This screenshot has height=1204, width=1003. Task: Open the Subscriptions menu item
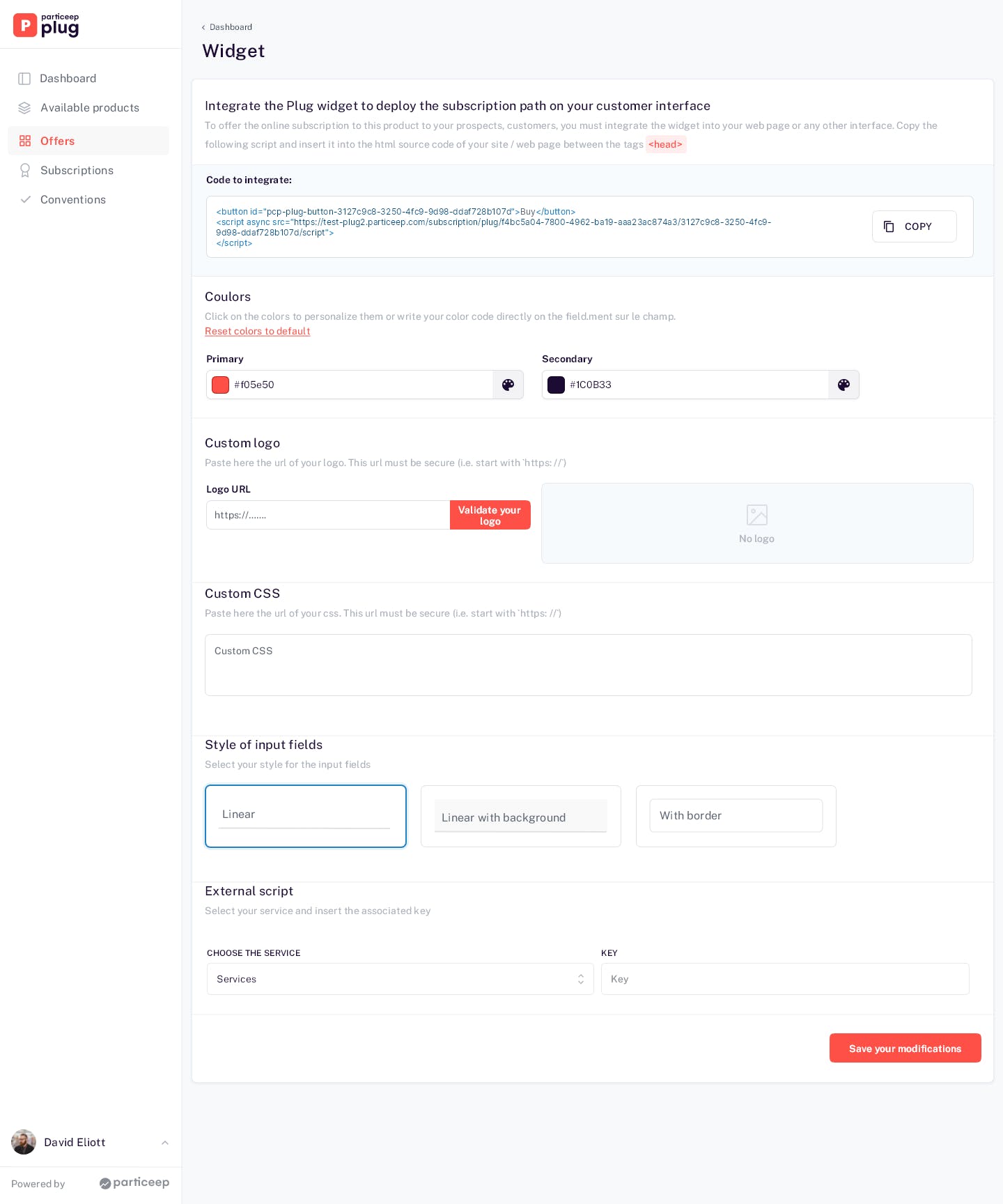click(x=77, y=171)
